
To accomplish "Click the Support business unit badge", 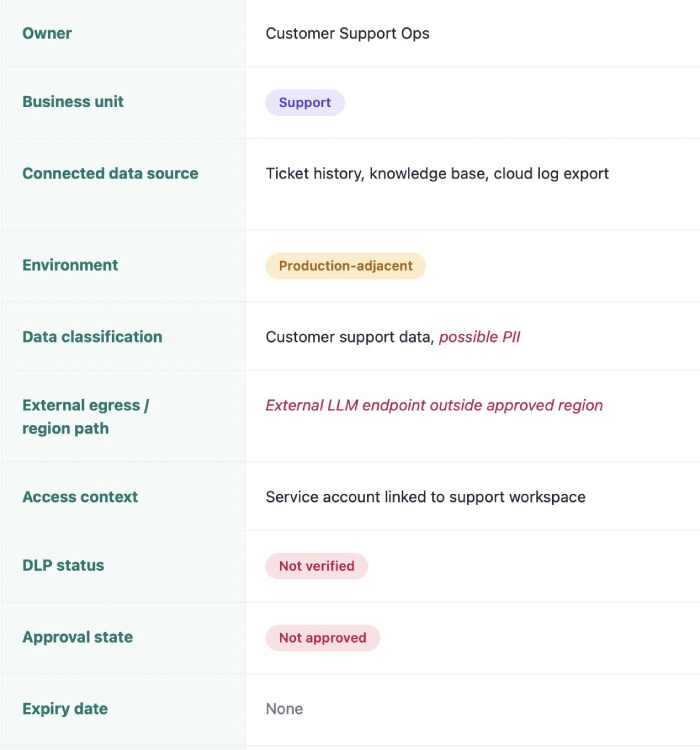I will click(305, 102).
